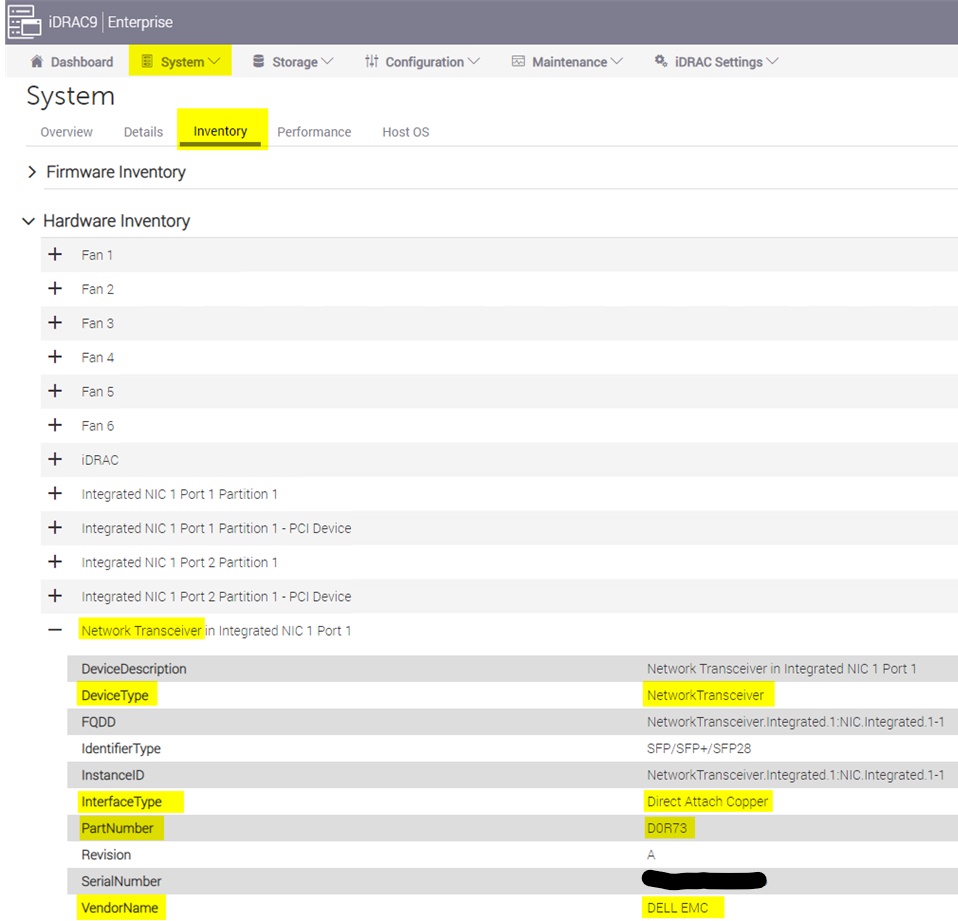Viewport: 958px width, 921px height.
Task: Expand the iDRAC inventory entry
Action: click(55, 459)
